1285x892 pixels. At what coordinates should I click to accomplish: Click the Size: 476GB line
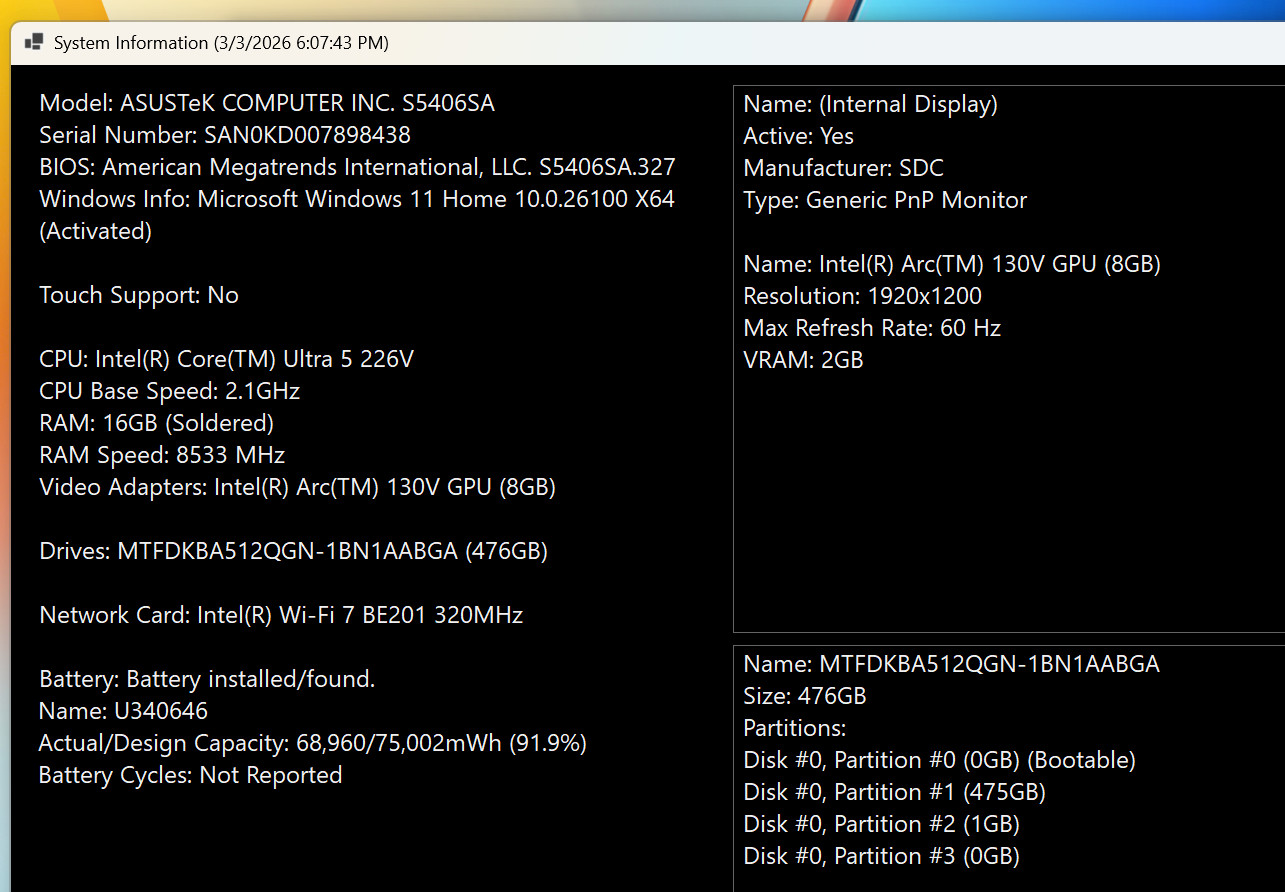click(805, 696)
